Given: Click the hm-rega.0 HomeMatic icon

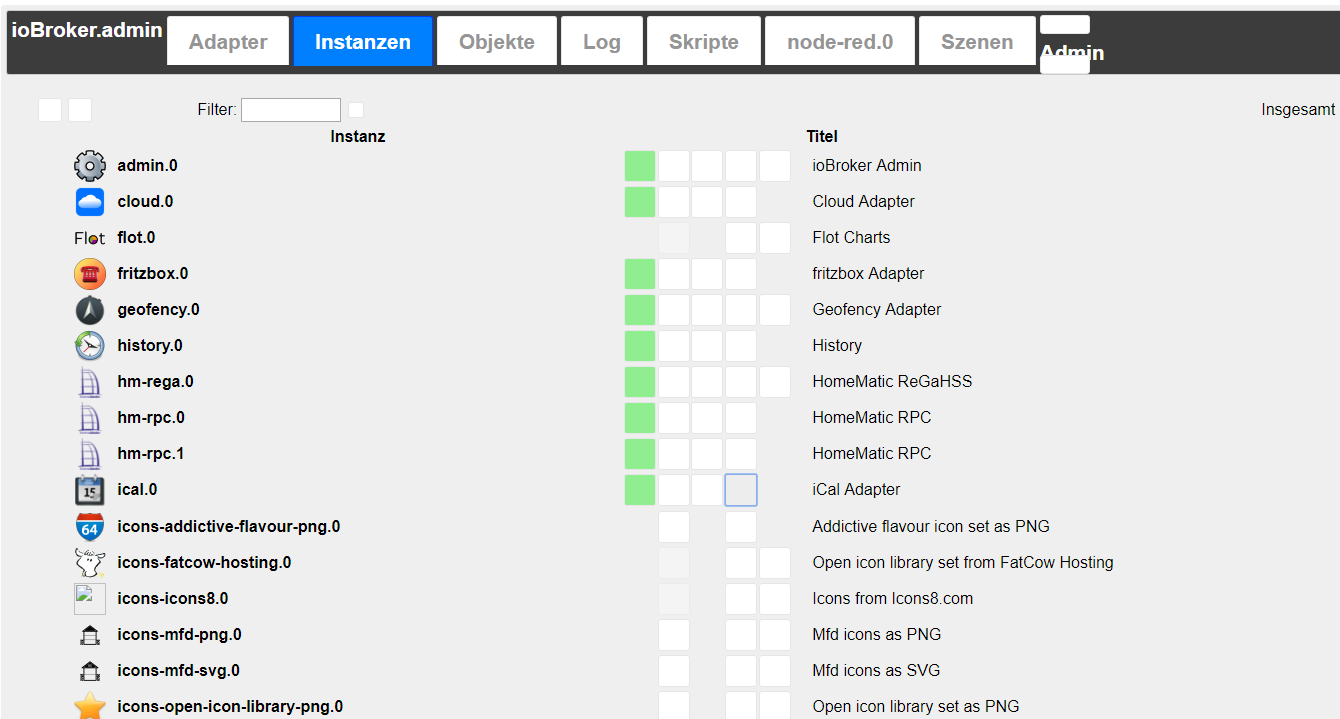Looking at the screenshot, I should tap(90, 382).
